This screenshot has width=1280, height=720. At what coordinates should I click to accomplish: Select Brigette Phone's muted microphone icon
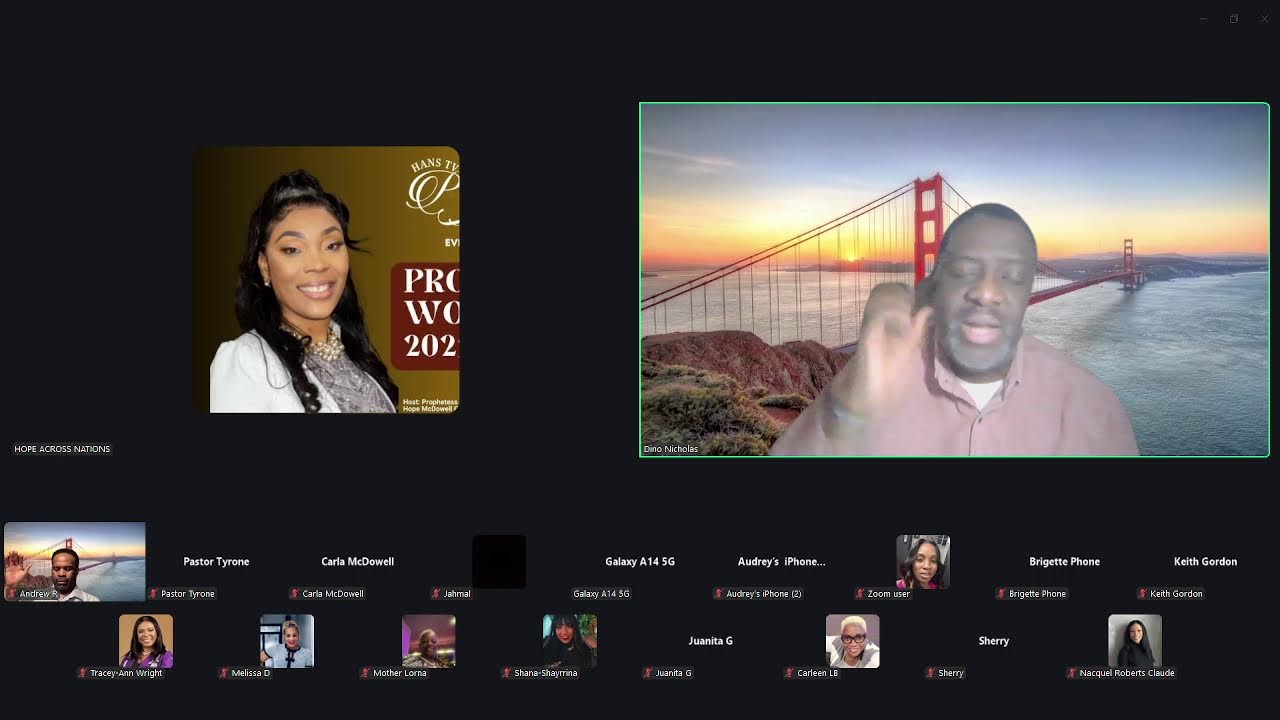(1001, 594)
